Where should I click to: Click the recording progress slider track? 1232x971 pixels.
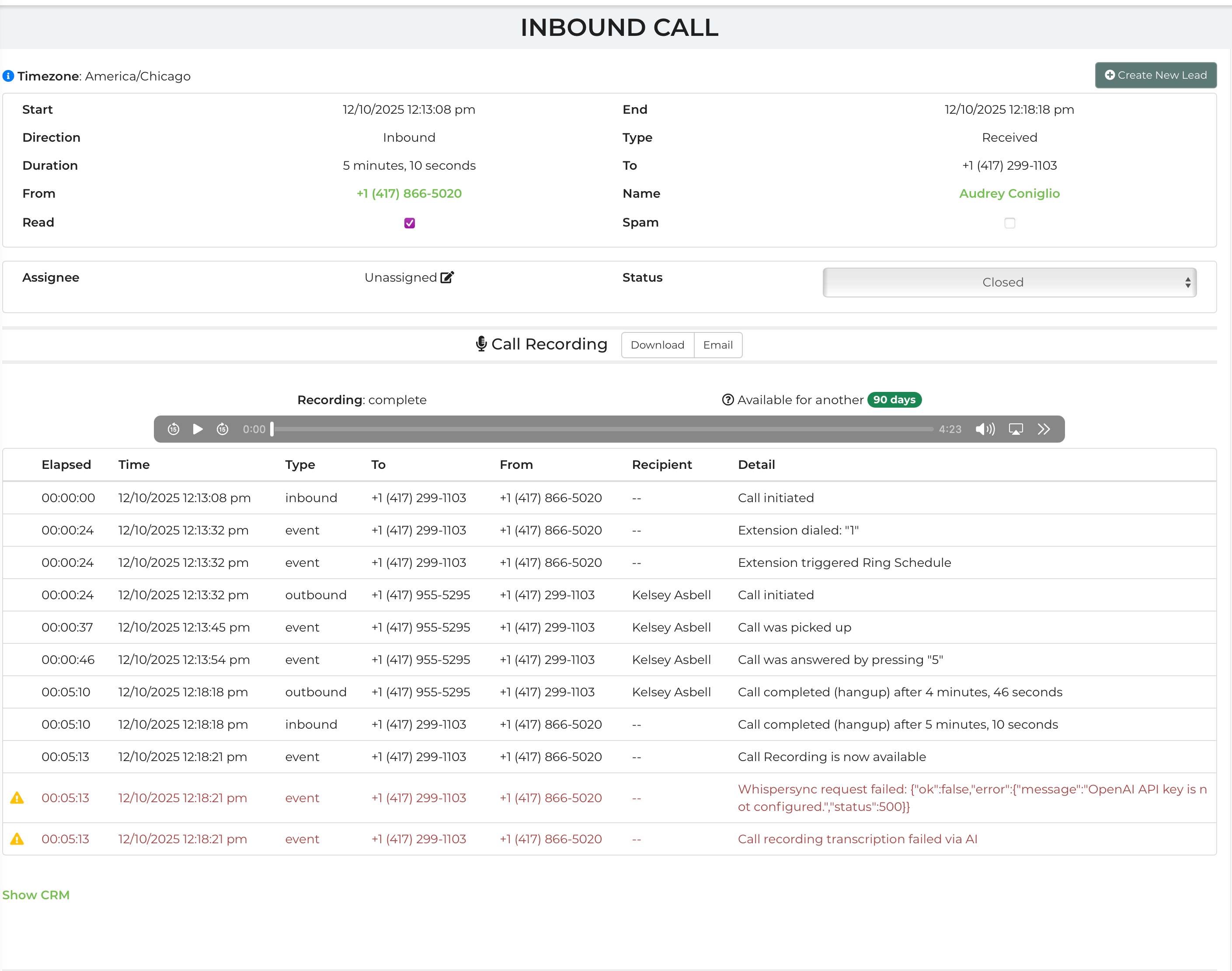click(602, 429)
